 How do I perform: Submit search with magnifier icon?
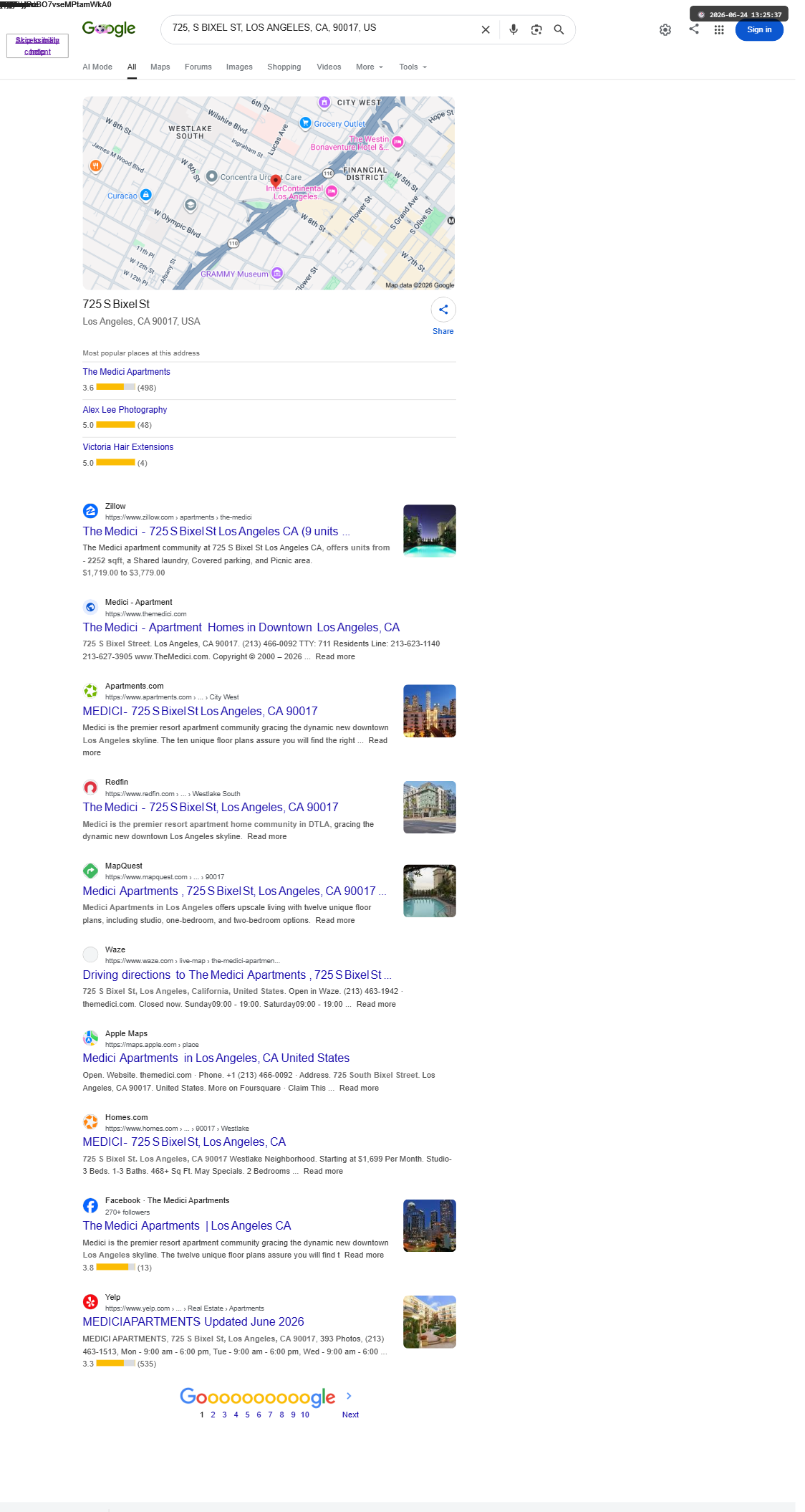[559, 29]
